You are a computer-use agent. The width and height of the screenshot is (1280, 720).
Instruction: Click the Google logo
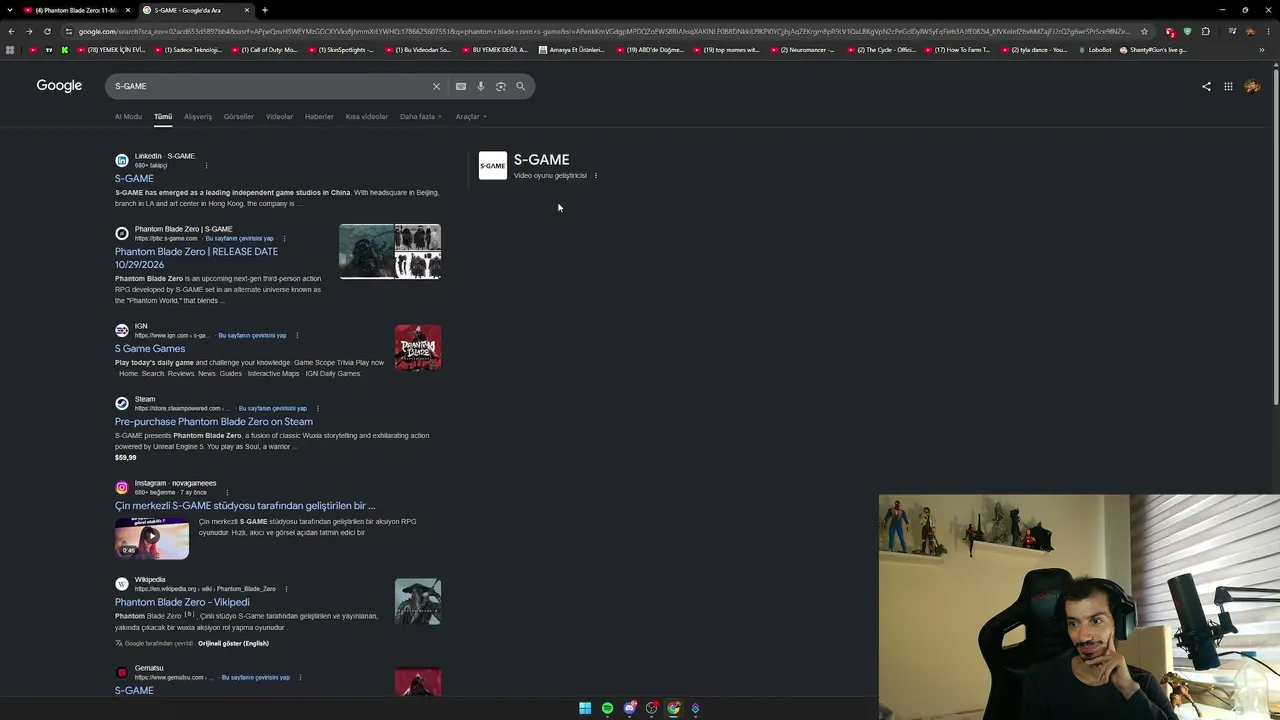tap(59, 86)
